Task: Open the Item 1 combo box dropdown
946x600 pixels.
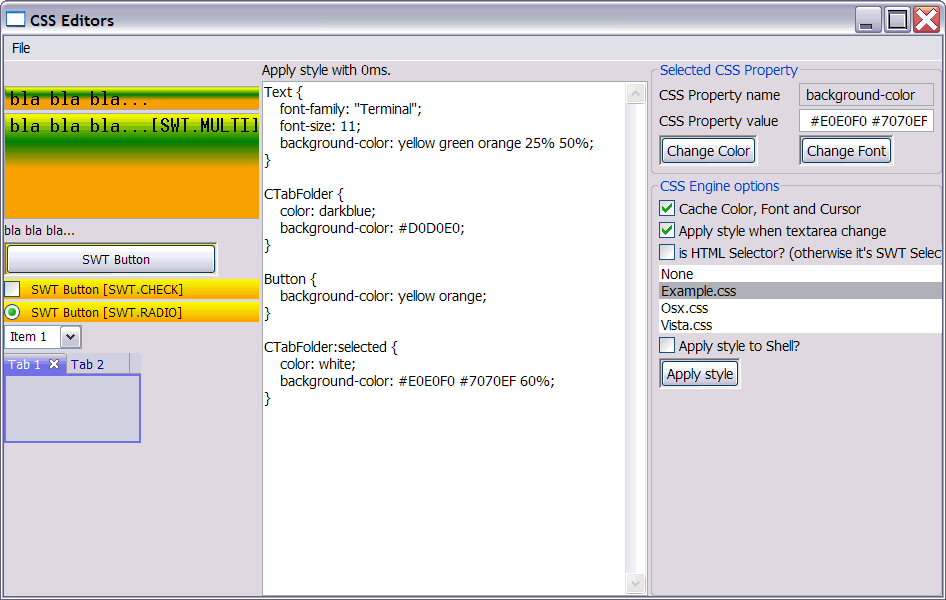Action: pyautogui.click(x=70, y=336)
